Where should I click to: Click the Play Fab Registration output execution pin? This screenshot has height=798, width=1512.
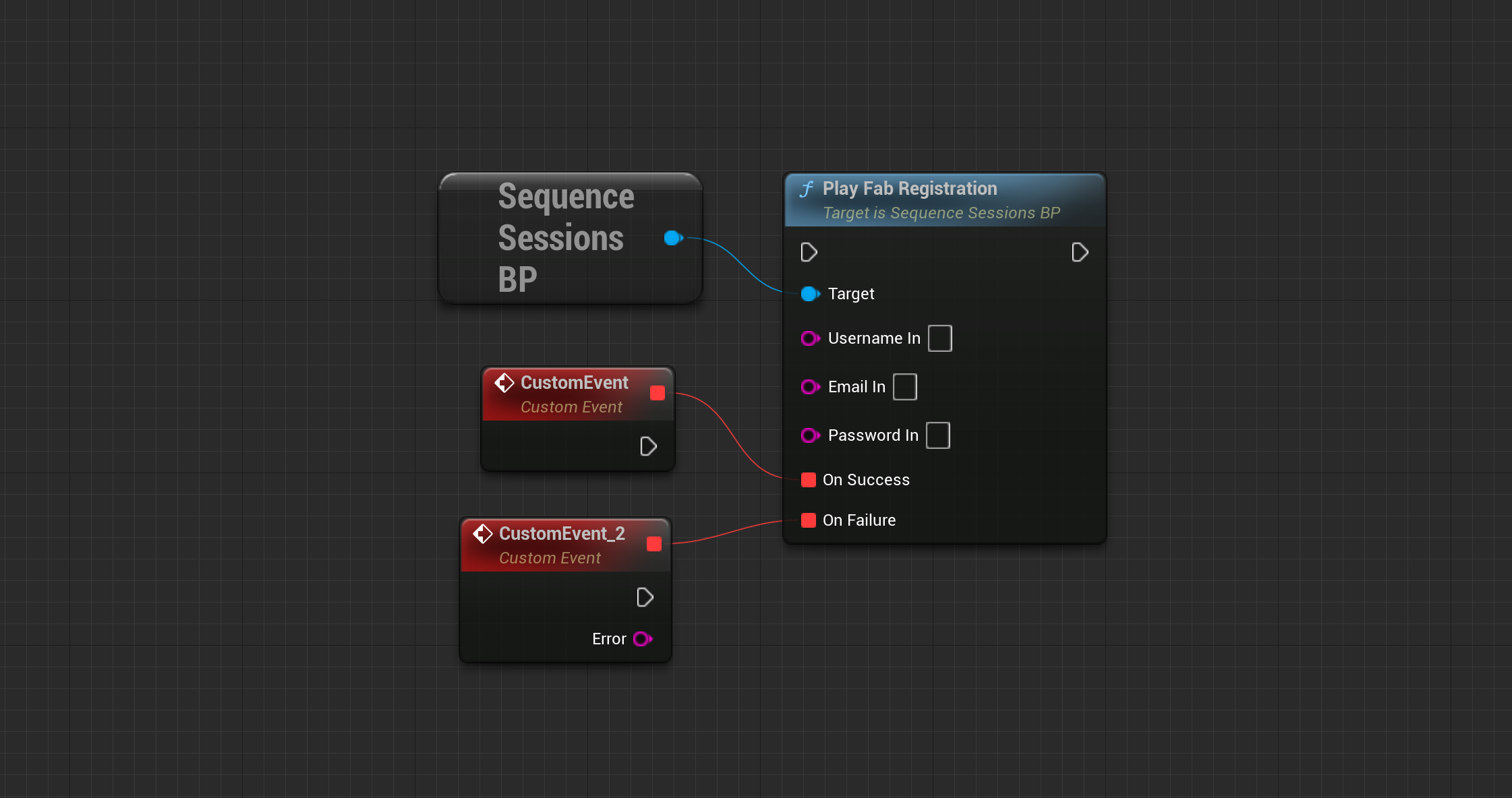pos(1079,252)
